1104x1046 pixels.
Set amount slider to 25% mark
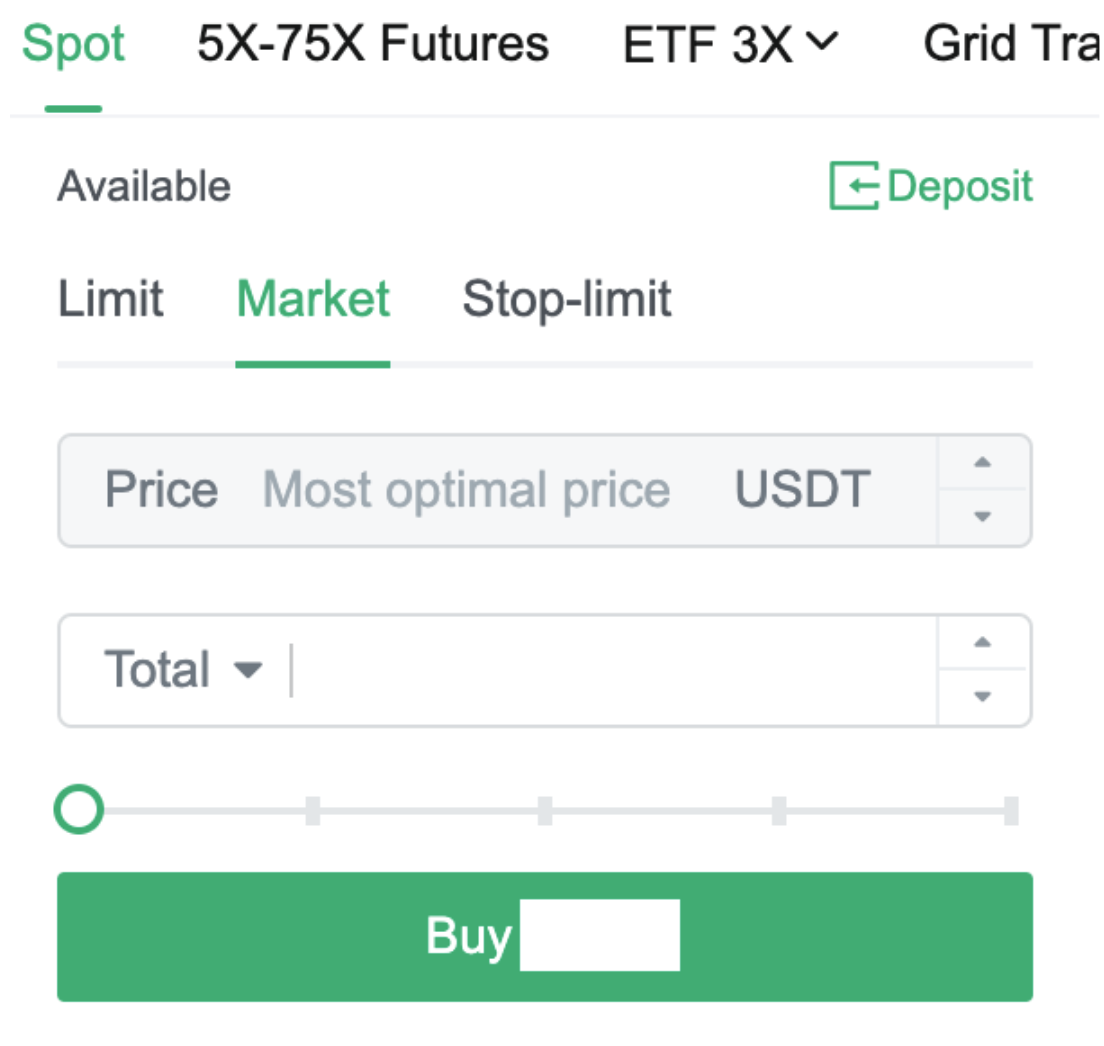[x=313, y=810]
